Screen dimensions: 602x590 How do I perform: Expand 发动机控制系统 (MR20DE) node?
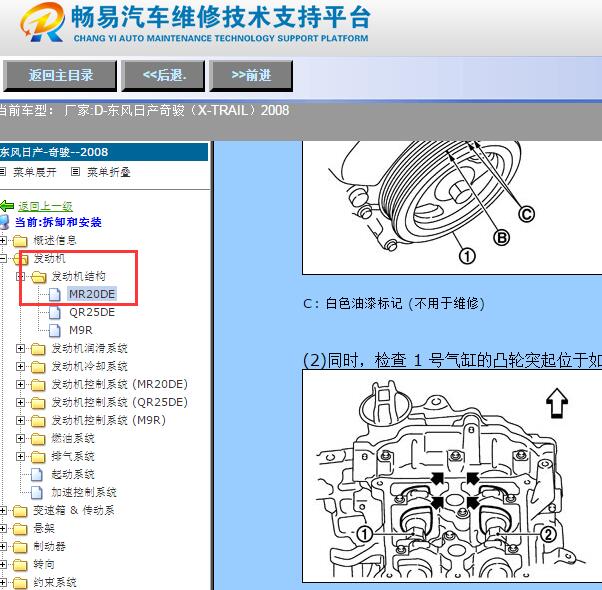pos(20,384)
